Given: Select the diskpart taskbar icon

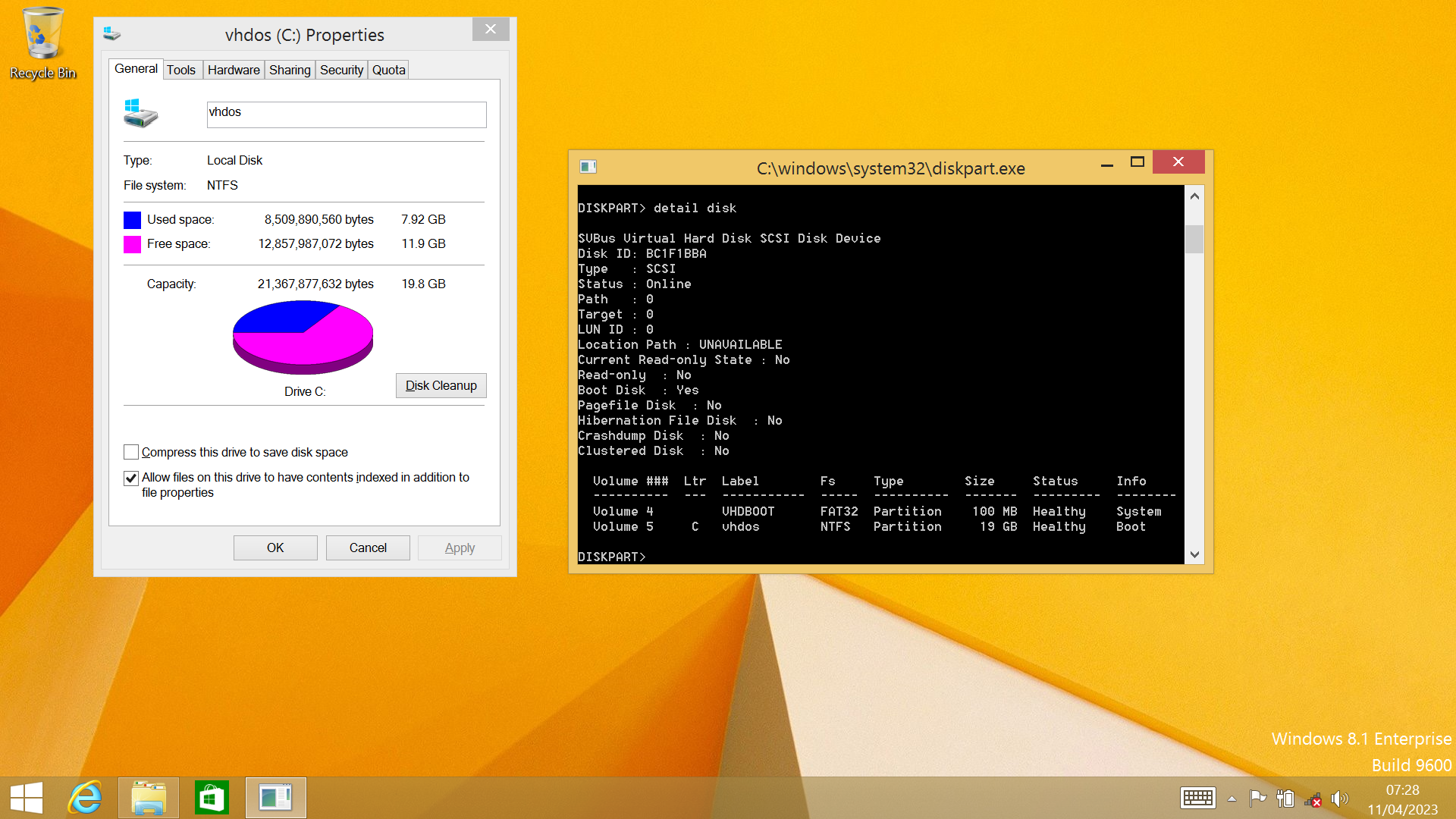Looking at the screenshot, I should (276, 799).
